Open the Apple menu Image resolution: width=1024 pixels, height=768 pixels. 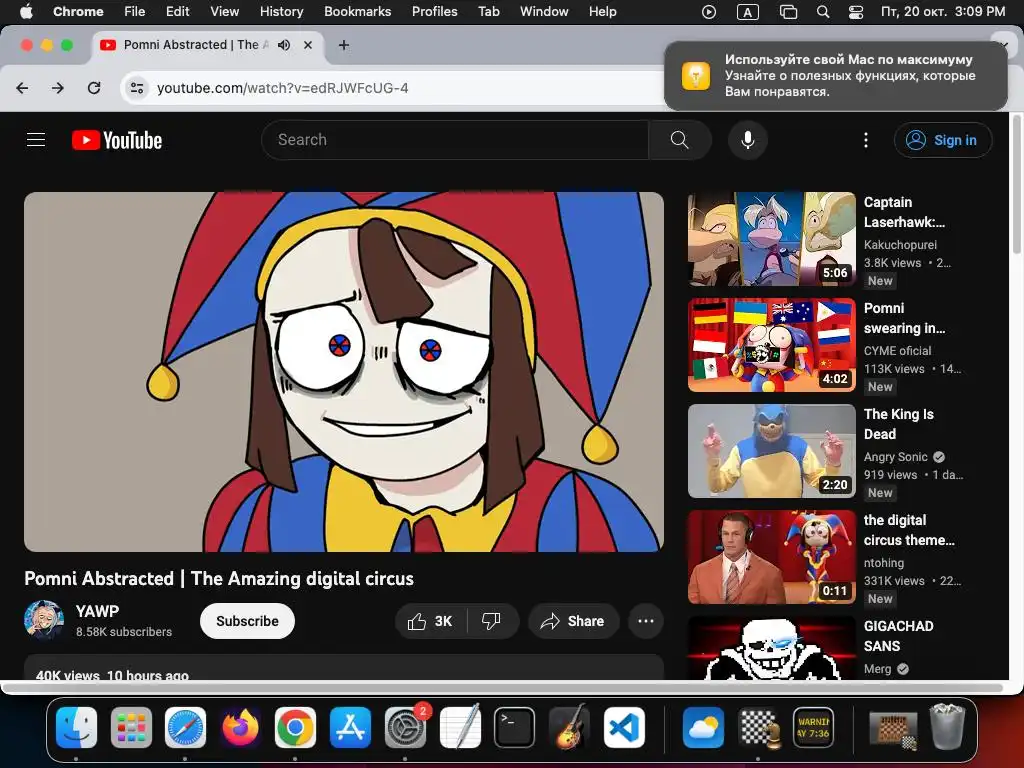(26, 11)
